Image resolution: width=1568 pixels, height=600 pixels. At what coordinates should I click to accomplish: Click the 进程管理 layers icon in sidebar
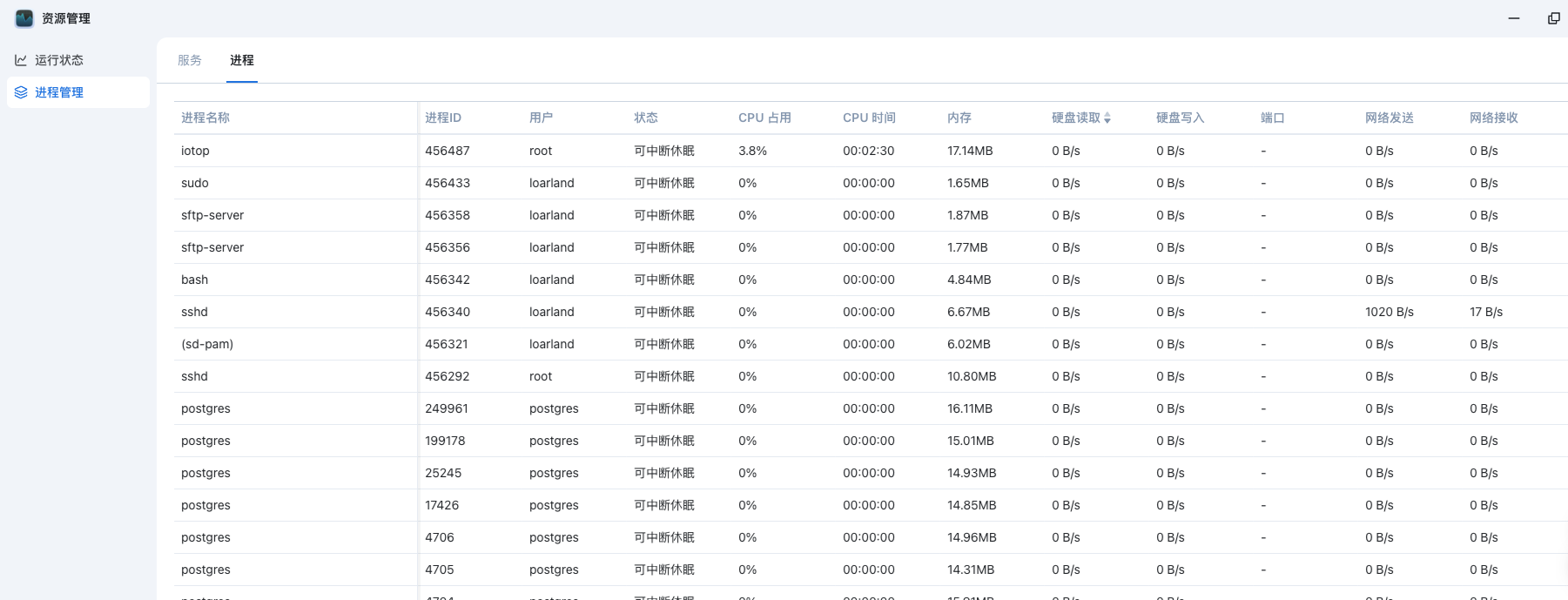pos(21,92)
